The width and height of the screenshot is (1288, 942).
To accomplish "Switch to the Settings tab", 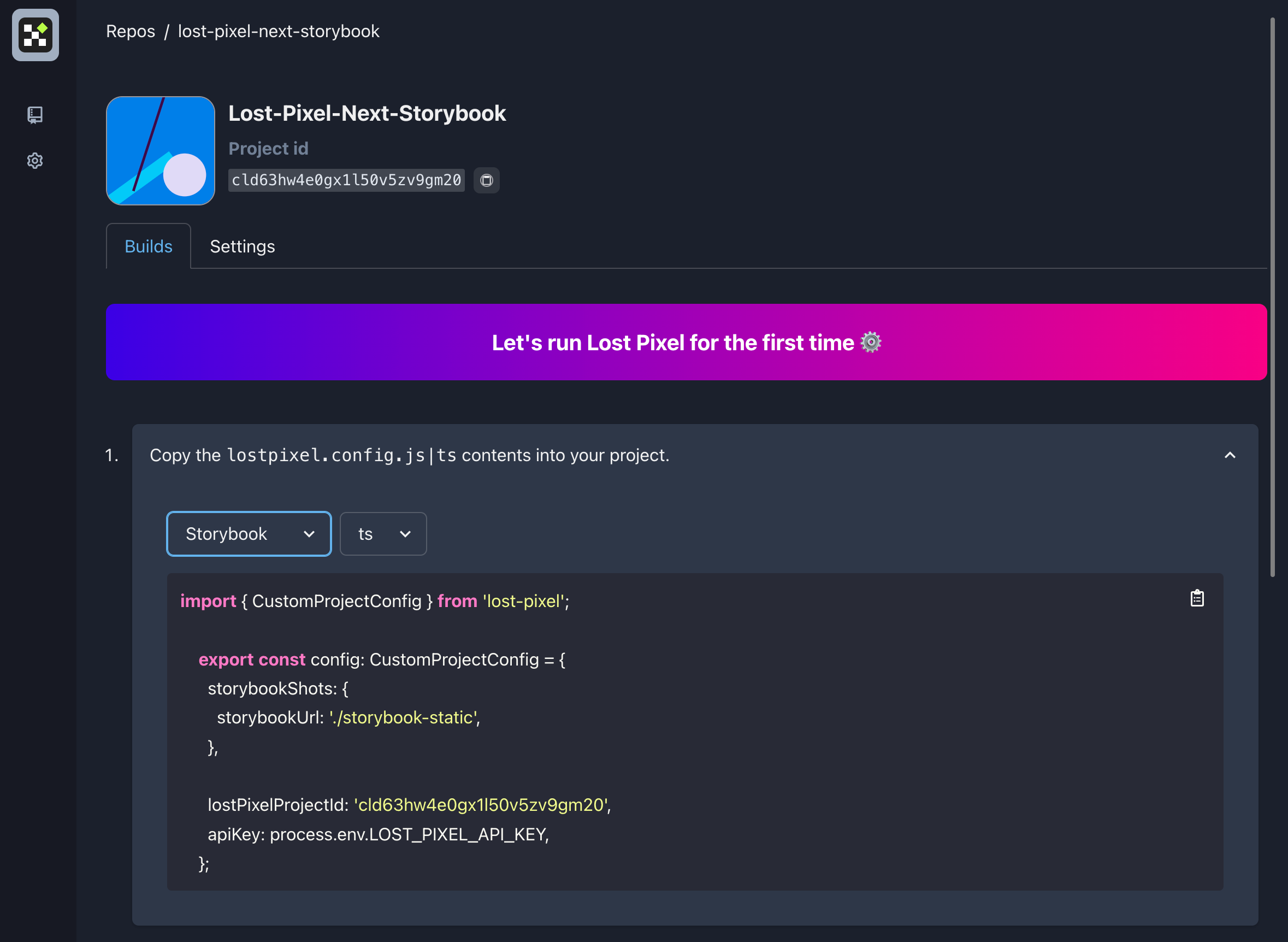I will (x=242, y=246).
